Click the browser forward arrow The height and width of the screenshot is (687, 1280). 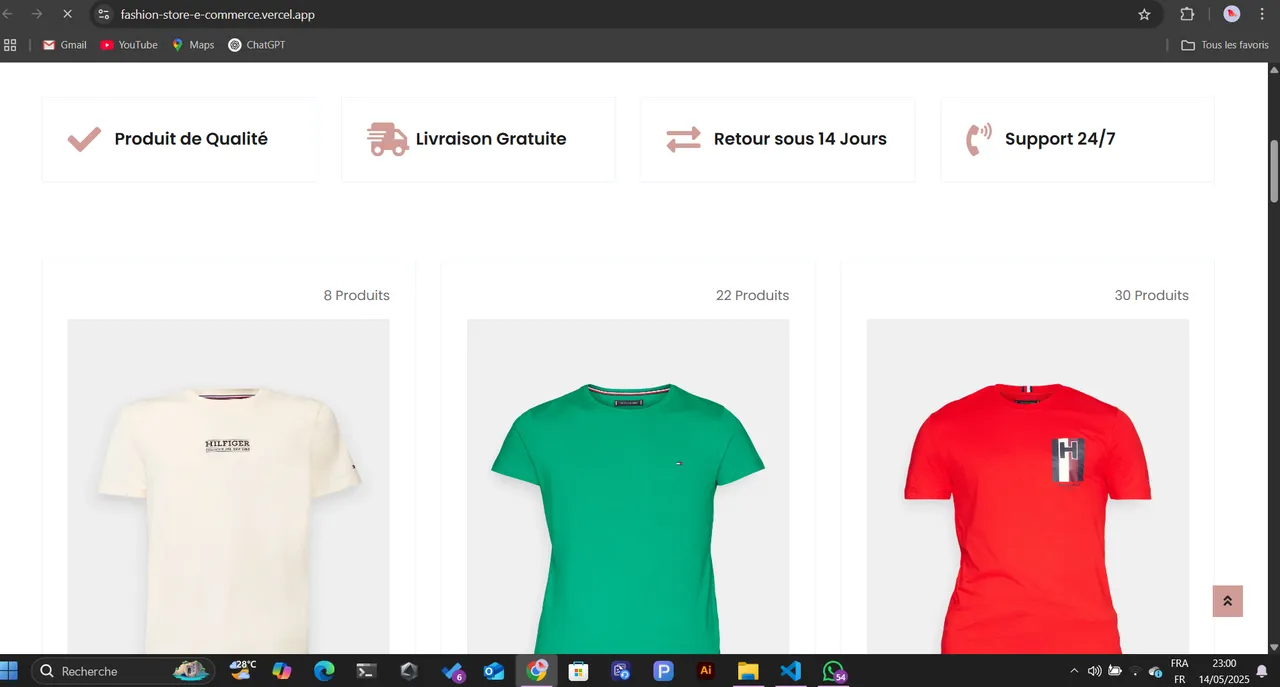tap(37, 14)
